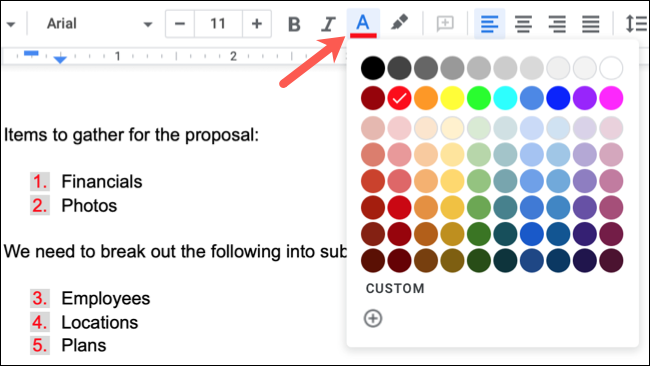The width and height of the screenshot is (650, 366).
Task: Click the text color A button
Action: point(363,24)
